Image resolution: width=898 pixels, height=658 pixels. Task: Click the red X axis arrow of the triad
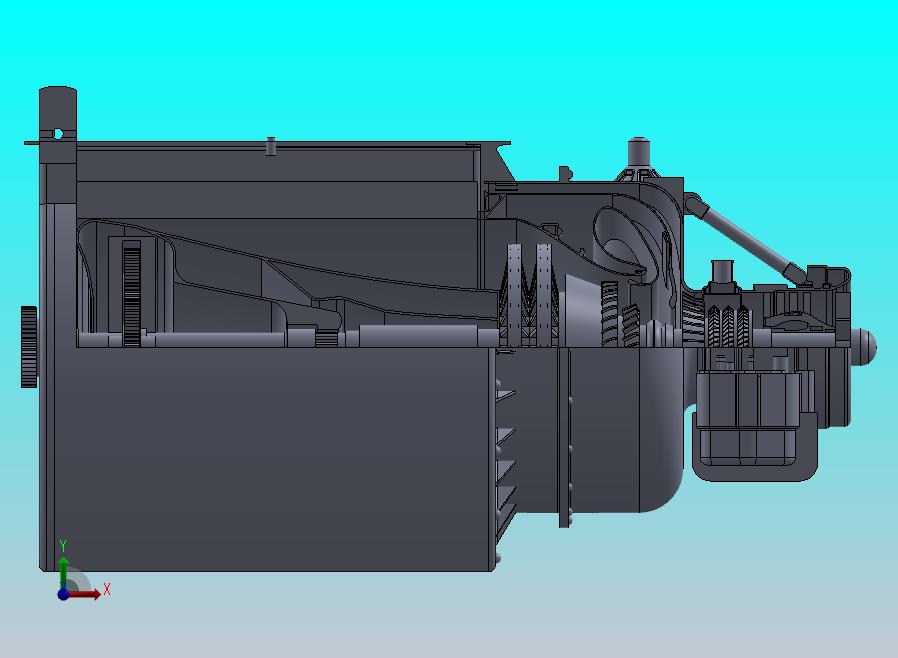click(84, 594)
